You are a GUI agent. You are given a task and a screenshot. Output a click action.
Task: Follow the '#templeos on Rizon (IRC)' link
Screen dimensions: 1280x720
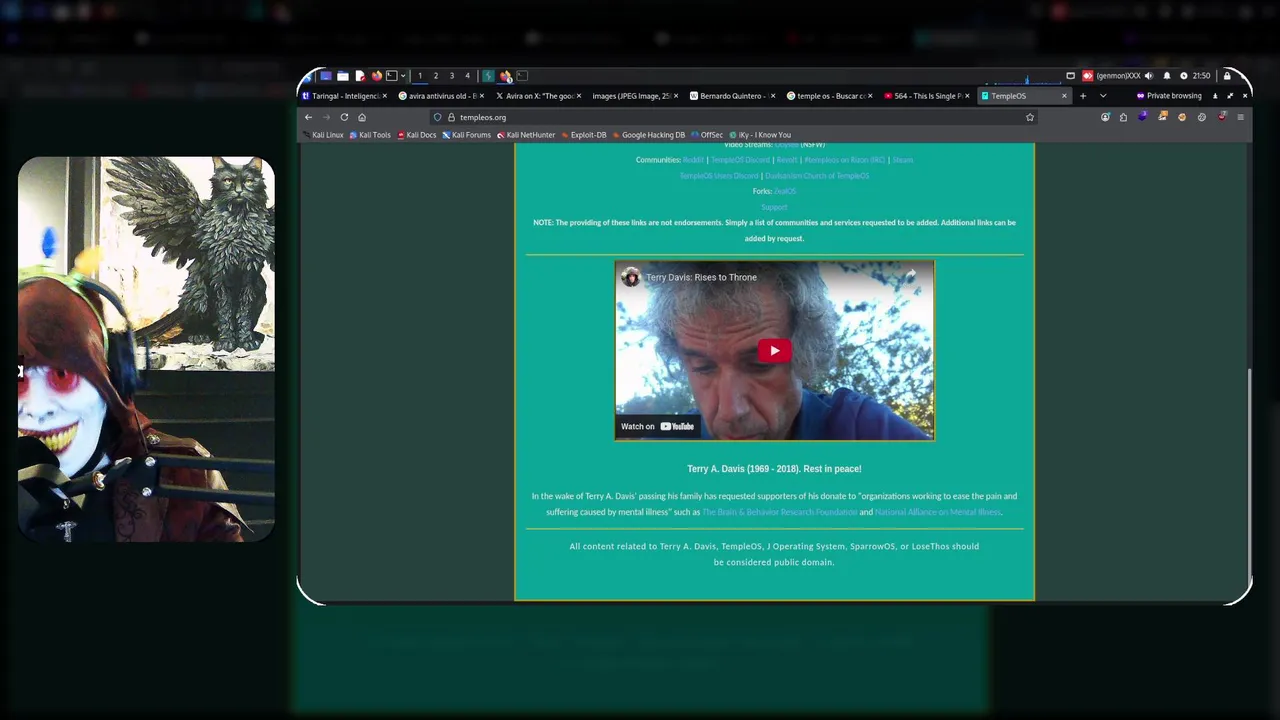coord(845,160)
